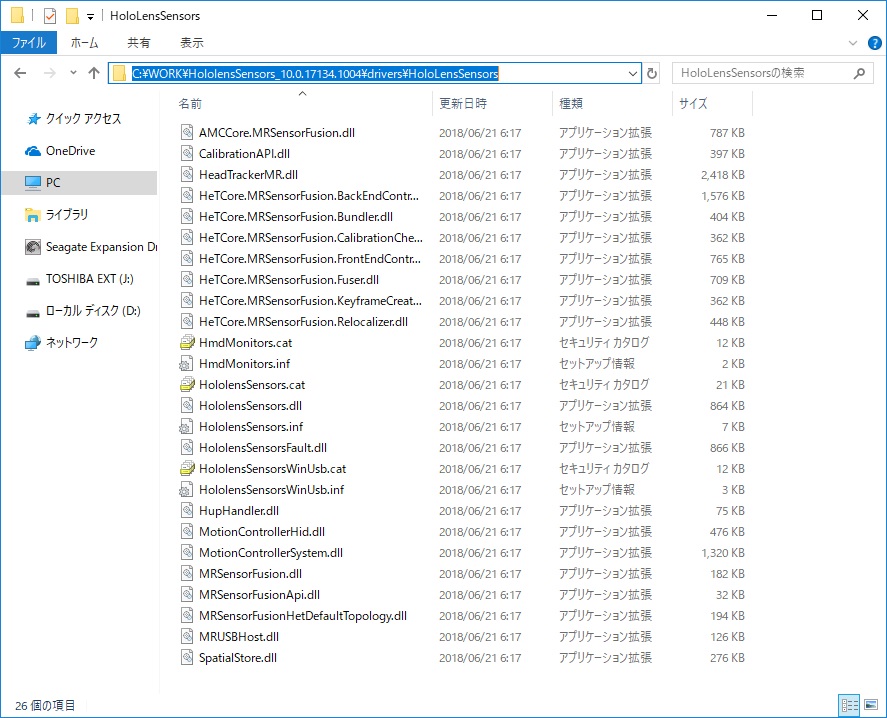This screenshot has height=718, width=887.
Task: Switch to details view icon in status bar
Action: (849, 705)
